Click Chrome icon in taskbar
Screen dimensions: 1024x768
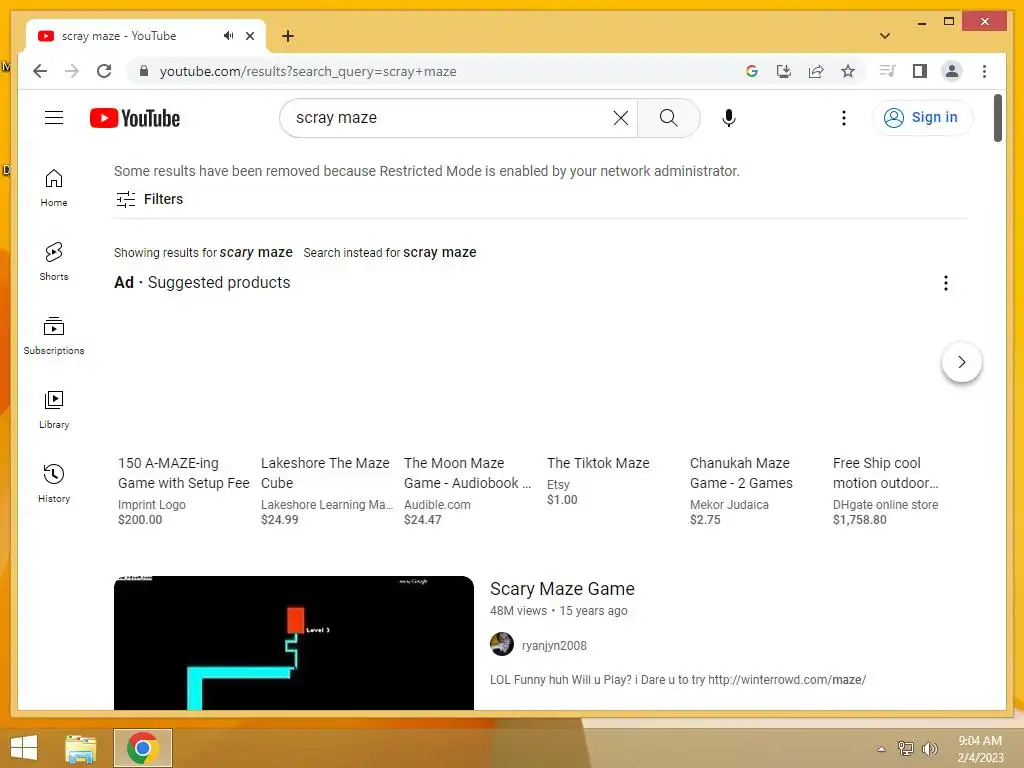[x=143, y=748]
